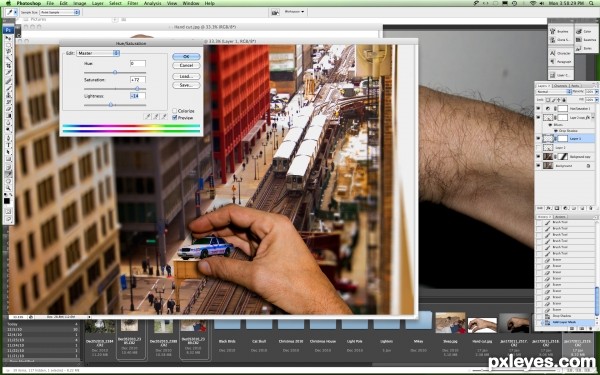This screenshot has height=375, width=600.
Task: Hide the Hue/Saturation 1 layer
Action: pyautogui.click(x=538, y=108)
